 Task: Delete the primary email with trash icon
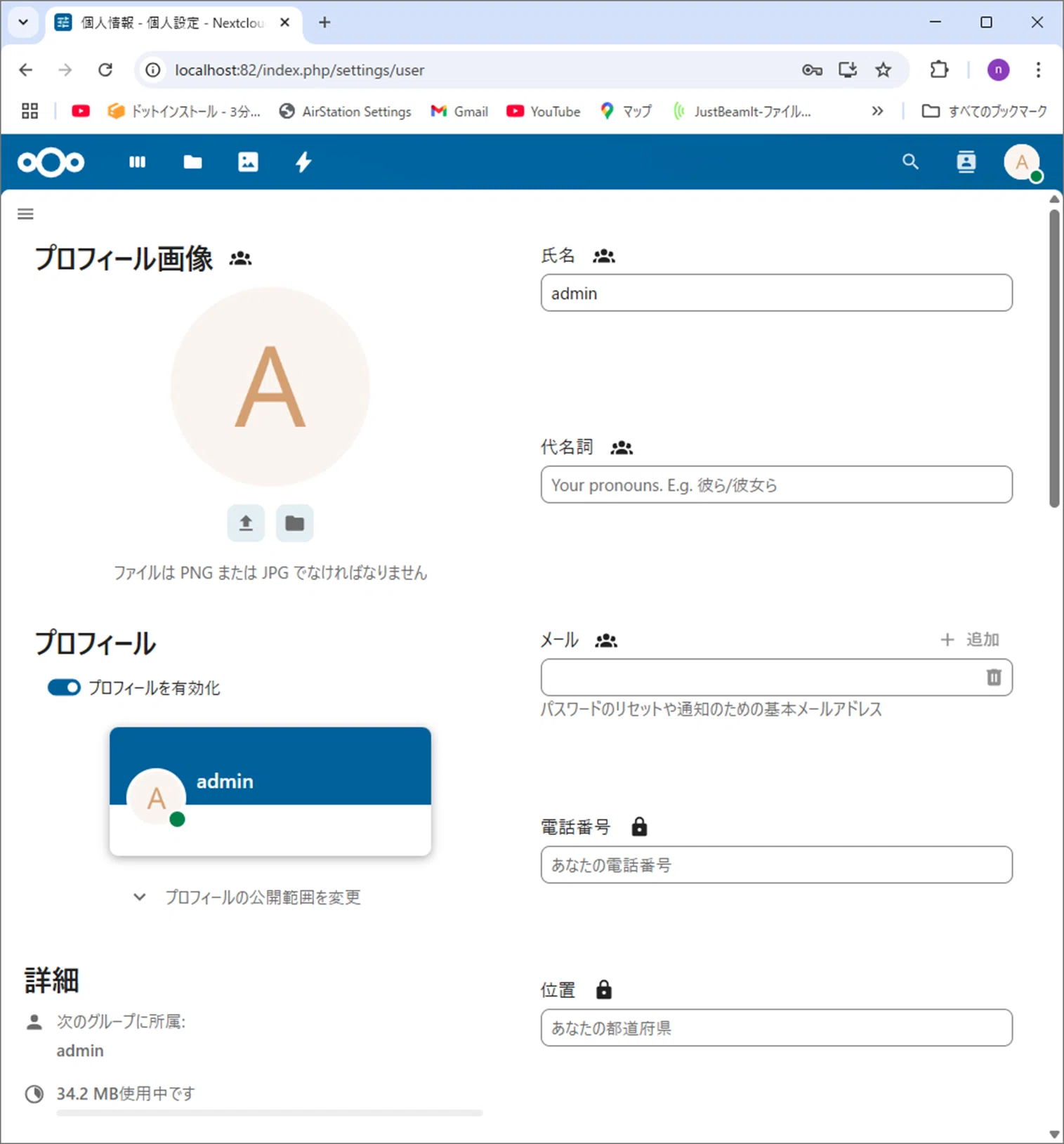994,677
